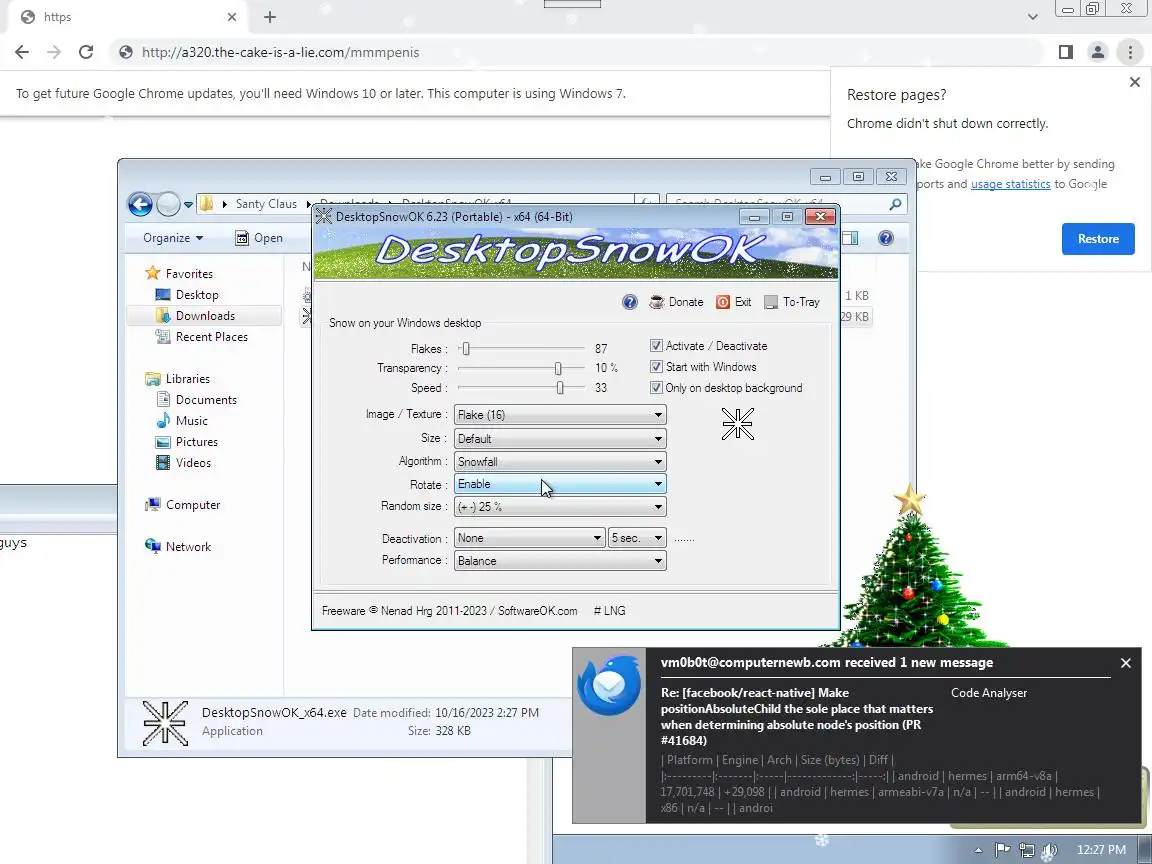
Task: Open Music library in sidebar
Action: point(191,421)
